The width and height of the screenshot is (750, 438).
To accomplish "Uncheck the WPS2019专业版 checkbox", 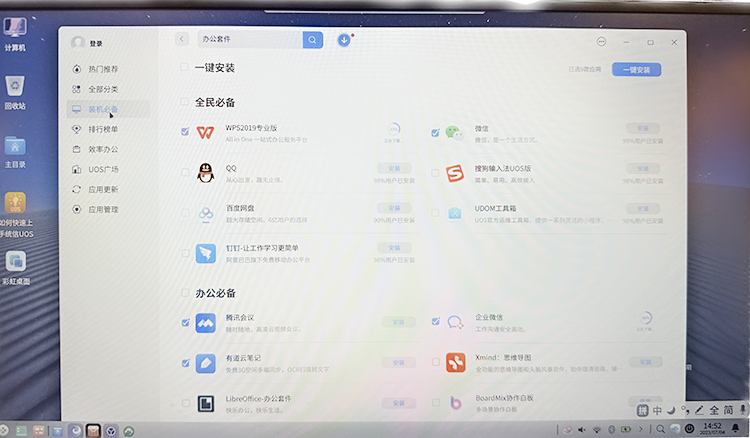I will [185, 131].
